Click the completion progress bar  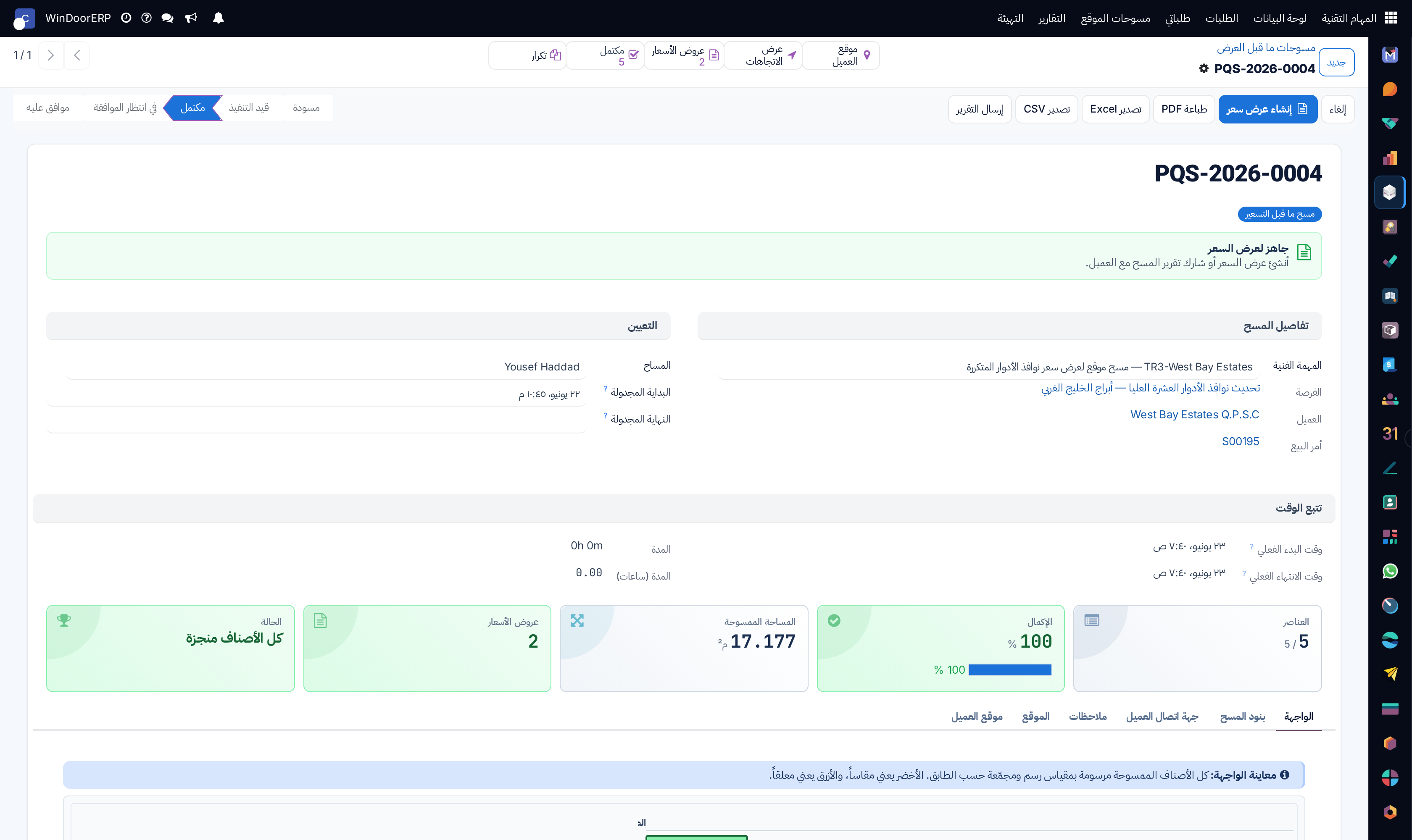tap(1010, 669)
